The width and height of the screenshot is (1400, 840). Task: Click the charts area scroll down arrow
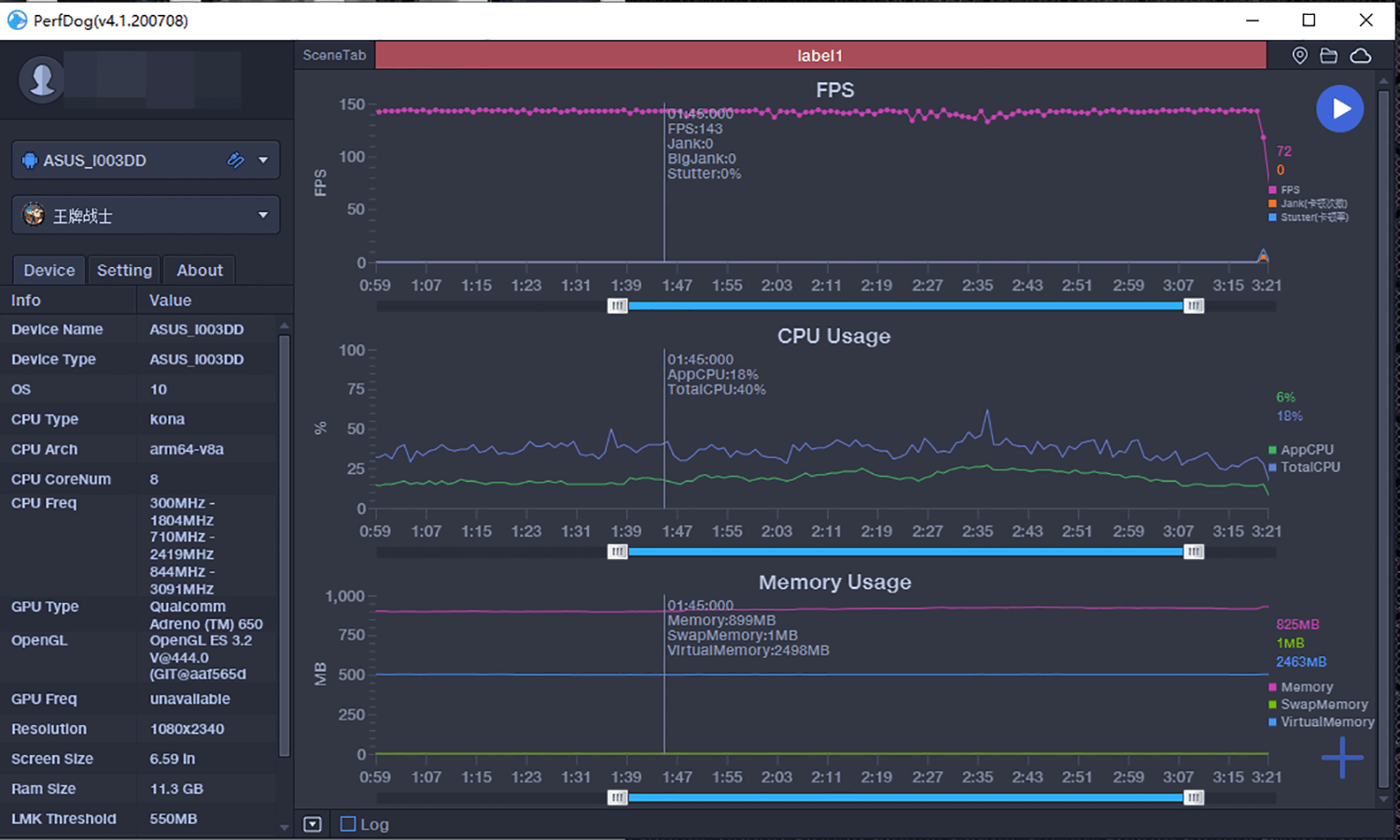1384,799
